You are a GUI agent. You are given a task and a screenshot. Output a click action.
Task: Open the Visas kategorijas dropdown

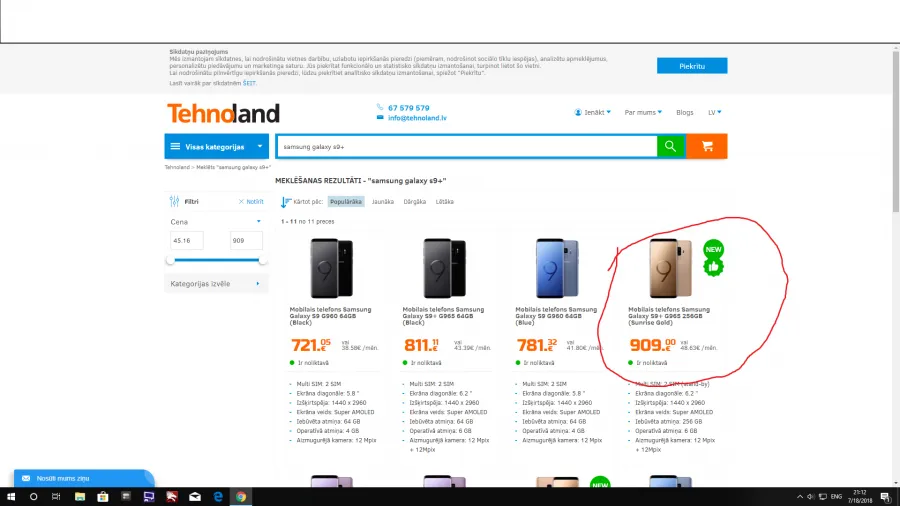click(216, 146)
